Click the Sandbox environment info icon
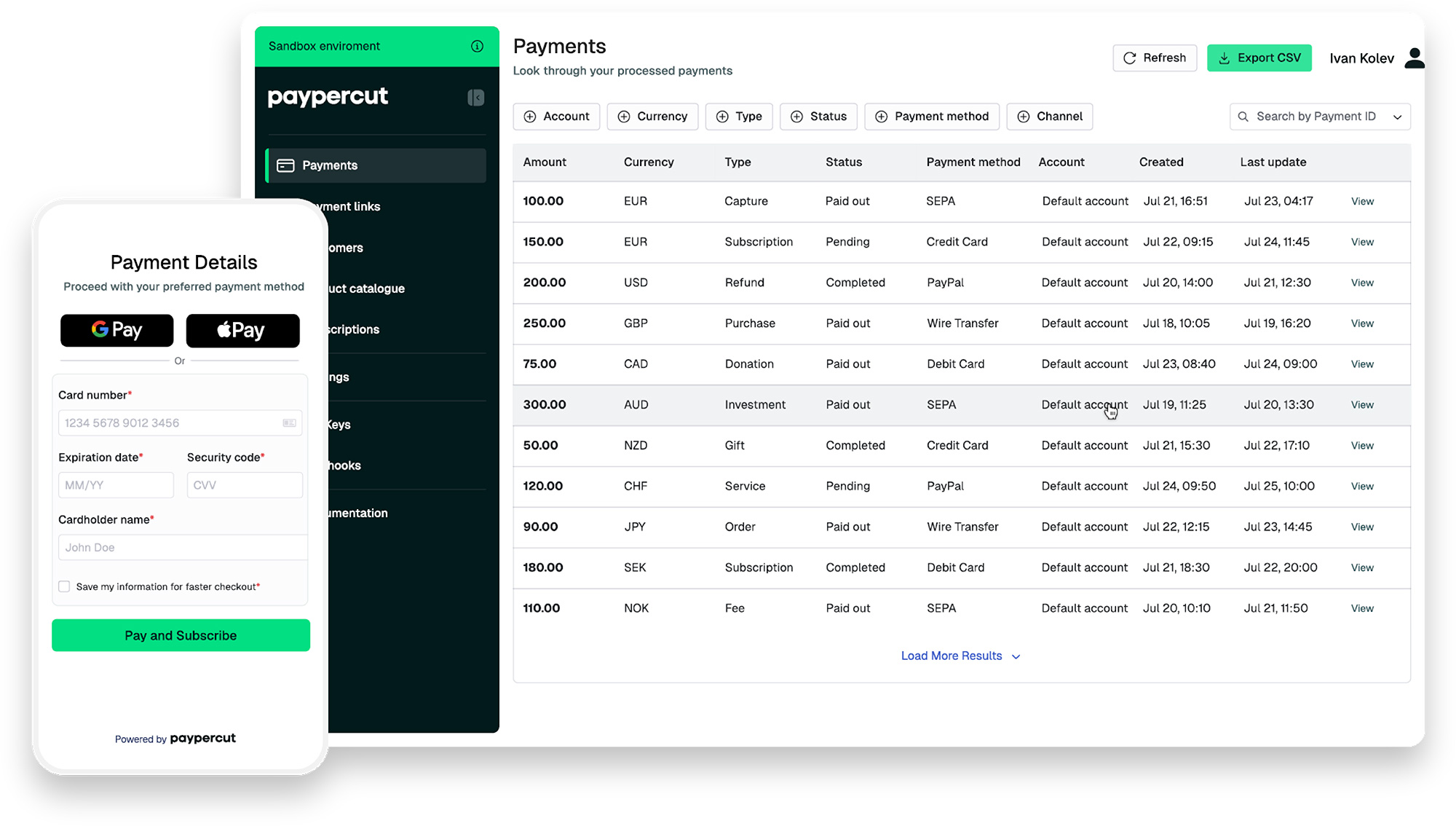The width and height of the screenshot is (1456, 826). 477,46
